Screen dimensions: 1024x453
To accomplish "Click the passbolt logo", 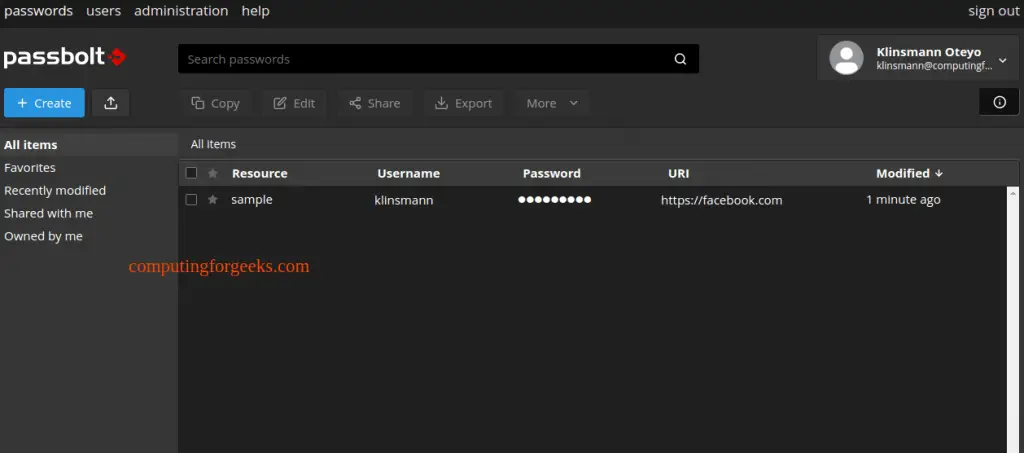I will coord(65,57).
